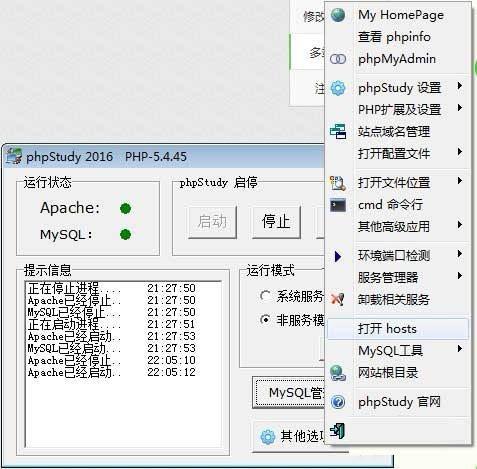The height and width of the screenshot is (469, 477).
Task: Choose 查看 phpinfo menu entry
Action: [398, 37]
